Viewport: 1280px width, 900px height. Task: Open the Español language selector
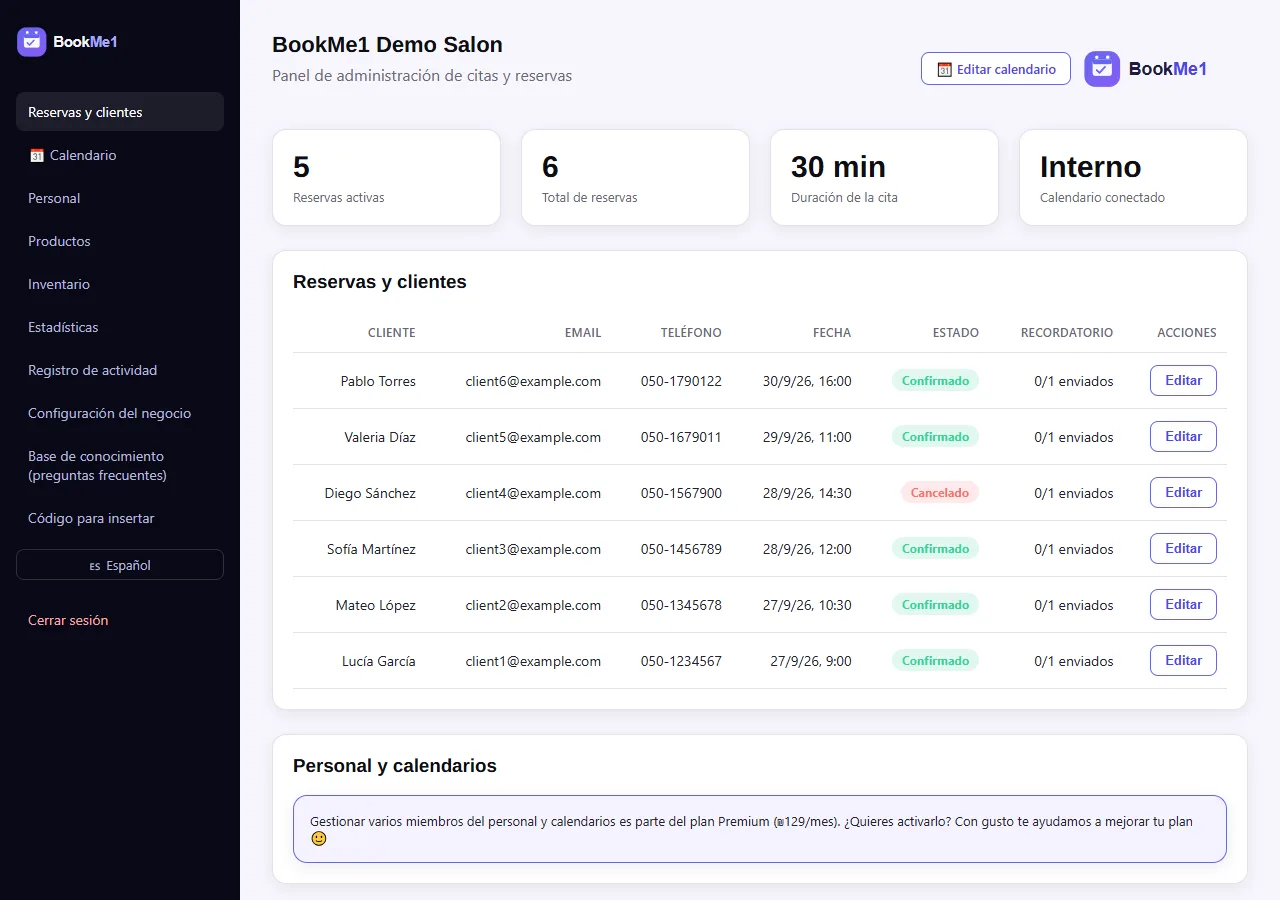click(120, 565)
